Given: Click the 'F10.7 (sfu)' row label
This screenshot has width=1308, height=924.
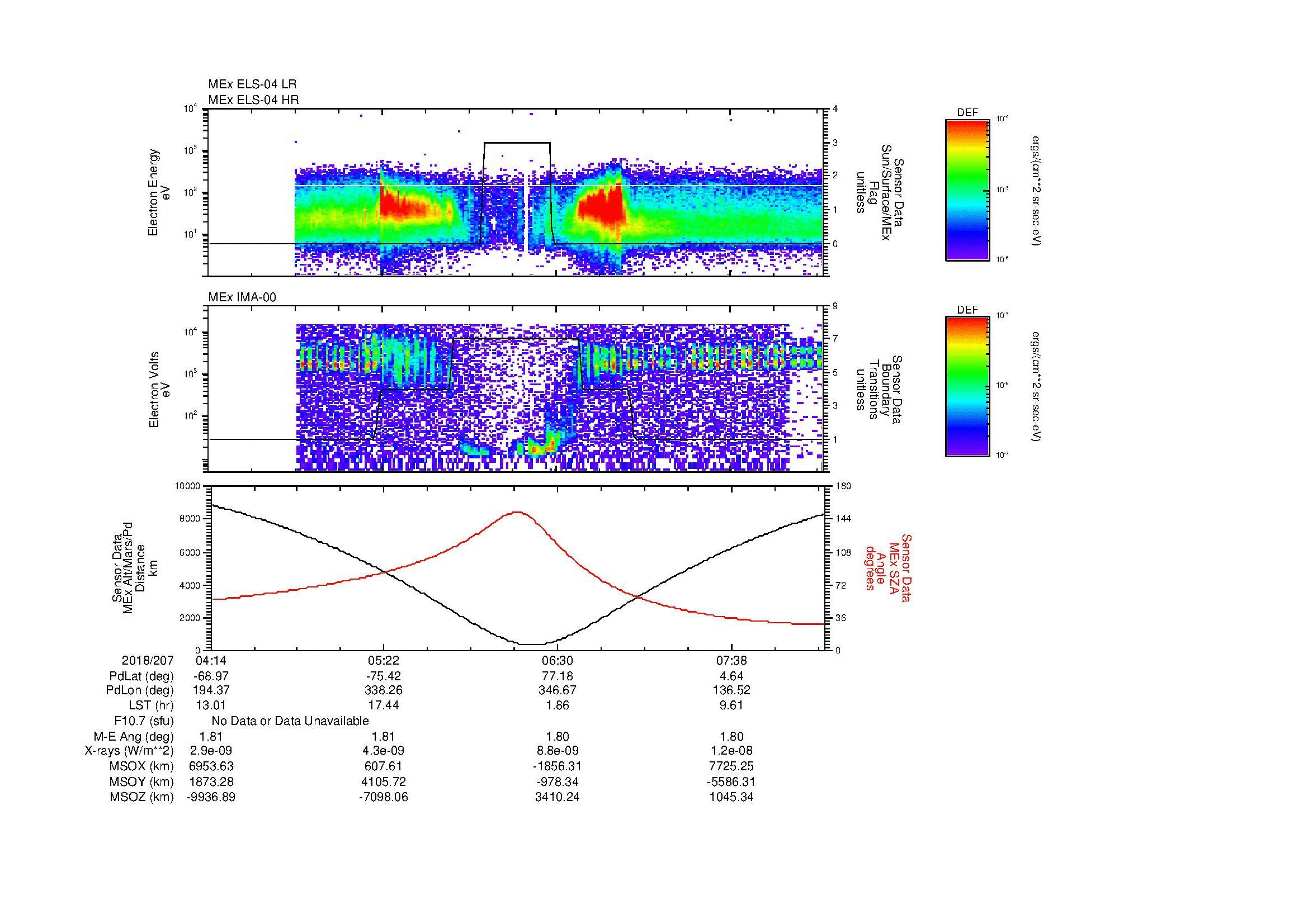Looking at the screenshot, I should pos(144,721).
